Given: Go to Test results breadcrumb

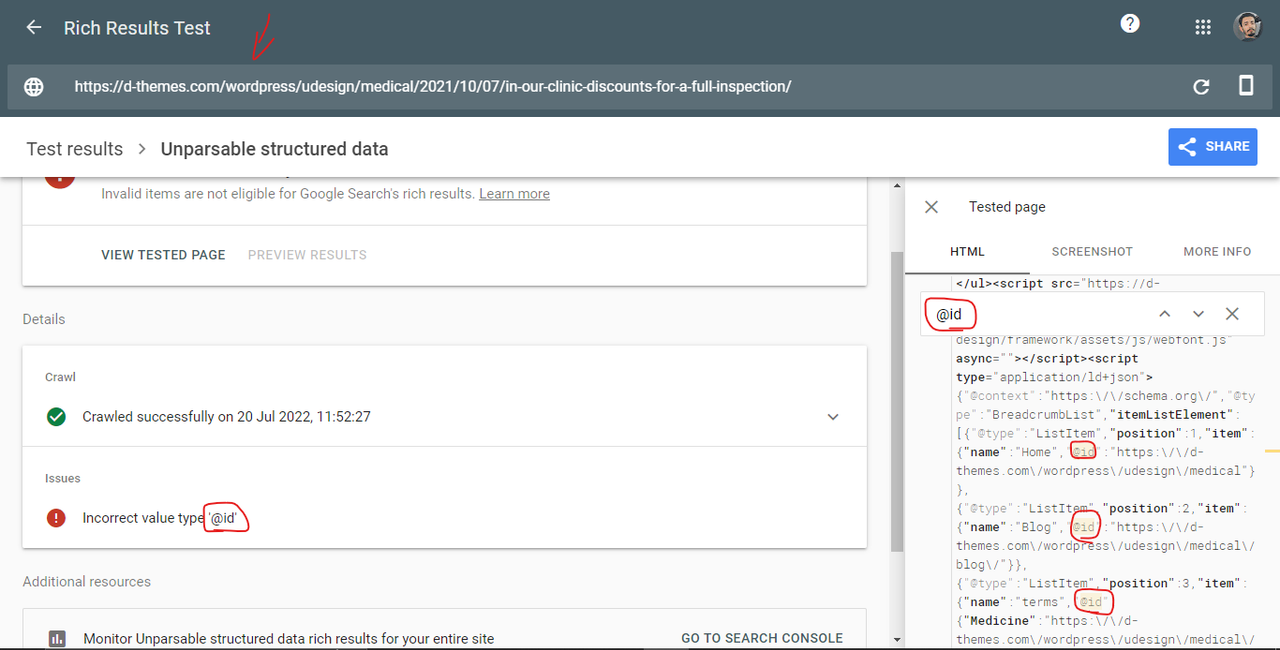Looking at the screenshot, I should (75, 149).
